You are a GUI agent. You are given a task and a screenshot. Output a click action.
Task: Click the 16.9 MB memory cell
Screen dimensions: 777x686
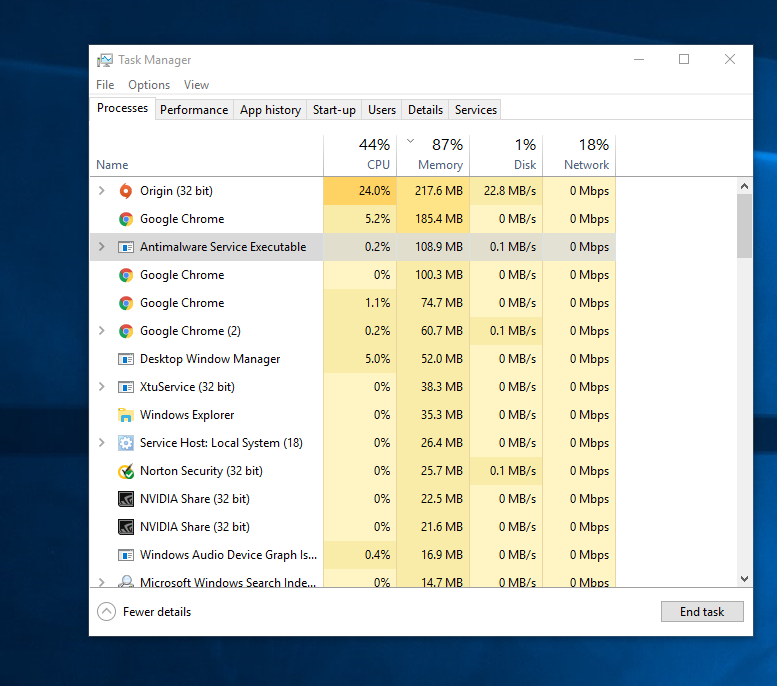pos(434,555)
